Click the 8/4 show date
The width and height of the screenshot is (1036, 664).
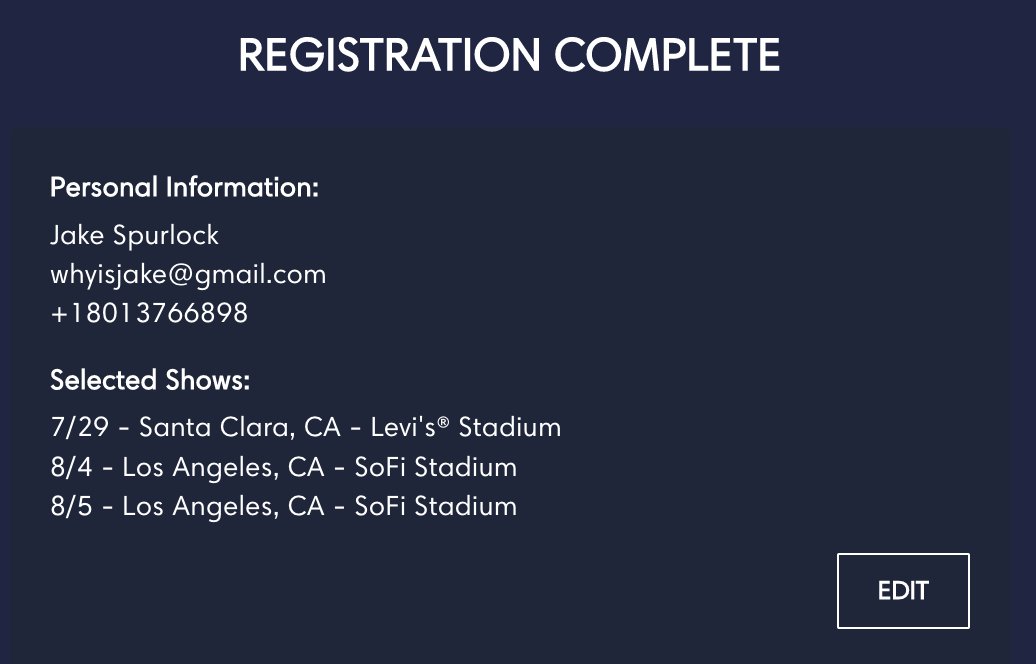[x=68, y=467]
